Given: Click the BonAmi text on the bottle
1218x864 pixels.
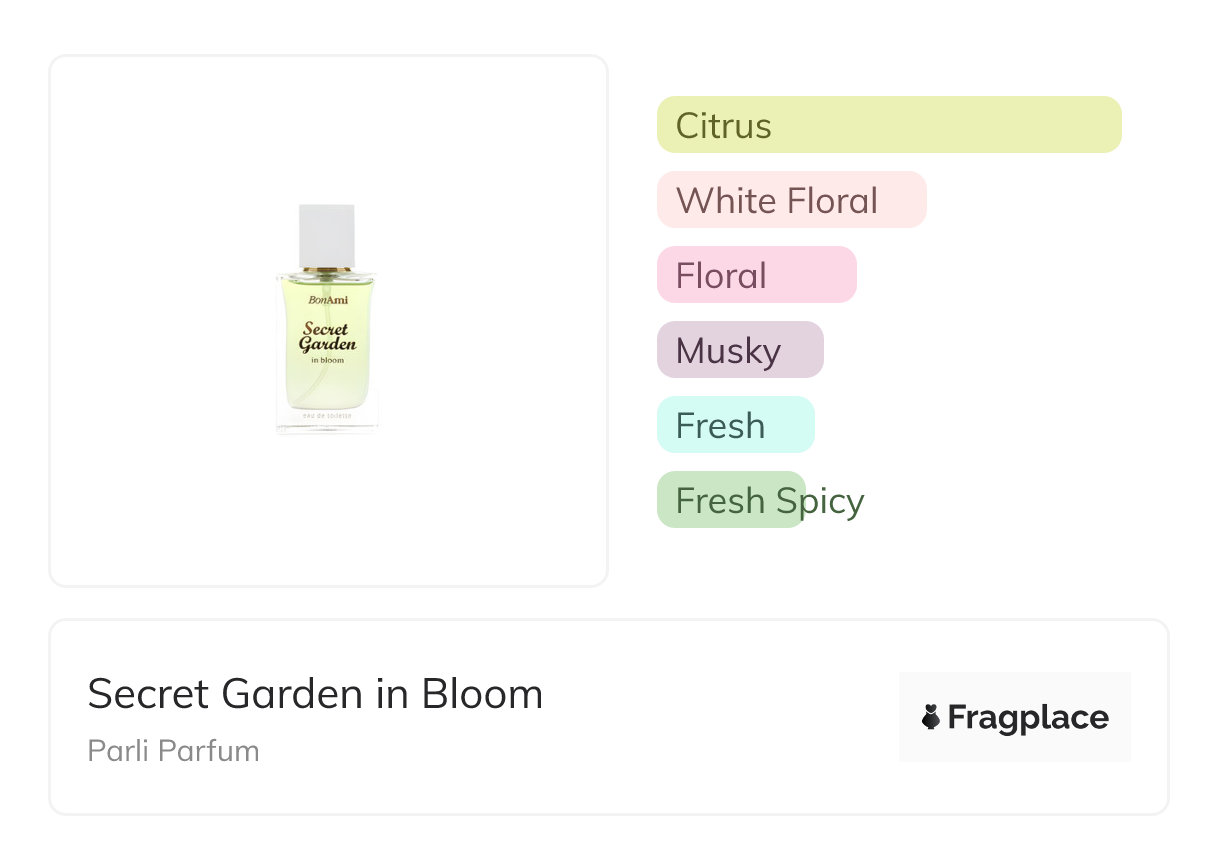Looking at the screenshot, I should [328, 299].
